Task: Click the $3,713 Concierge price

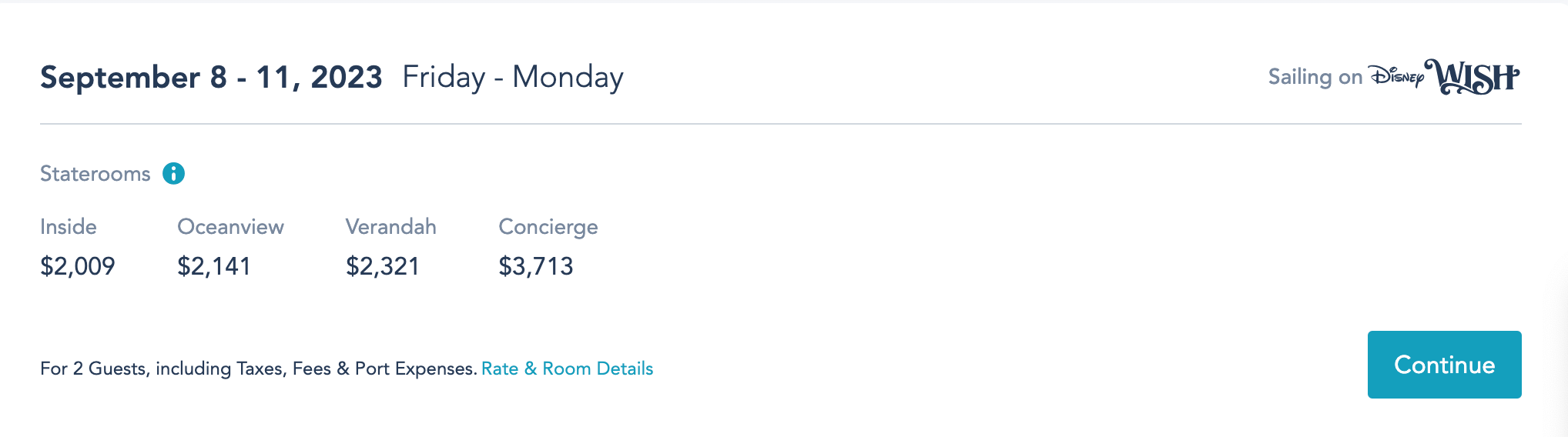Action: click(536, 266)
